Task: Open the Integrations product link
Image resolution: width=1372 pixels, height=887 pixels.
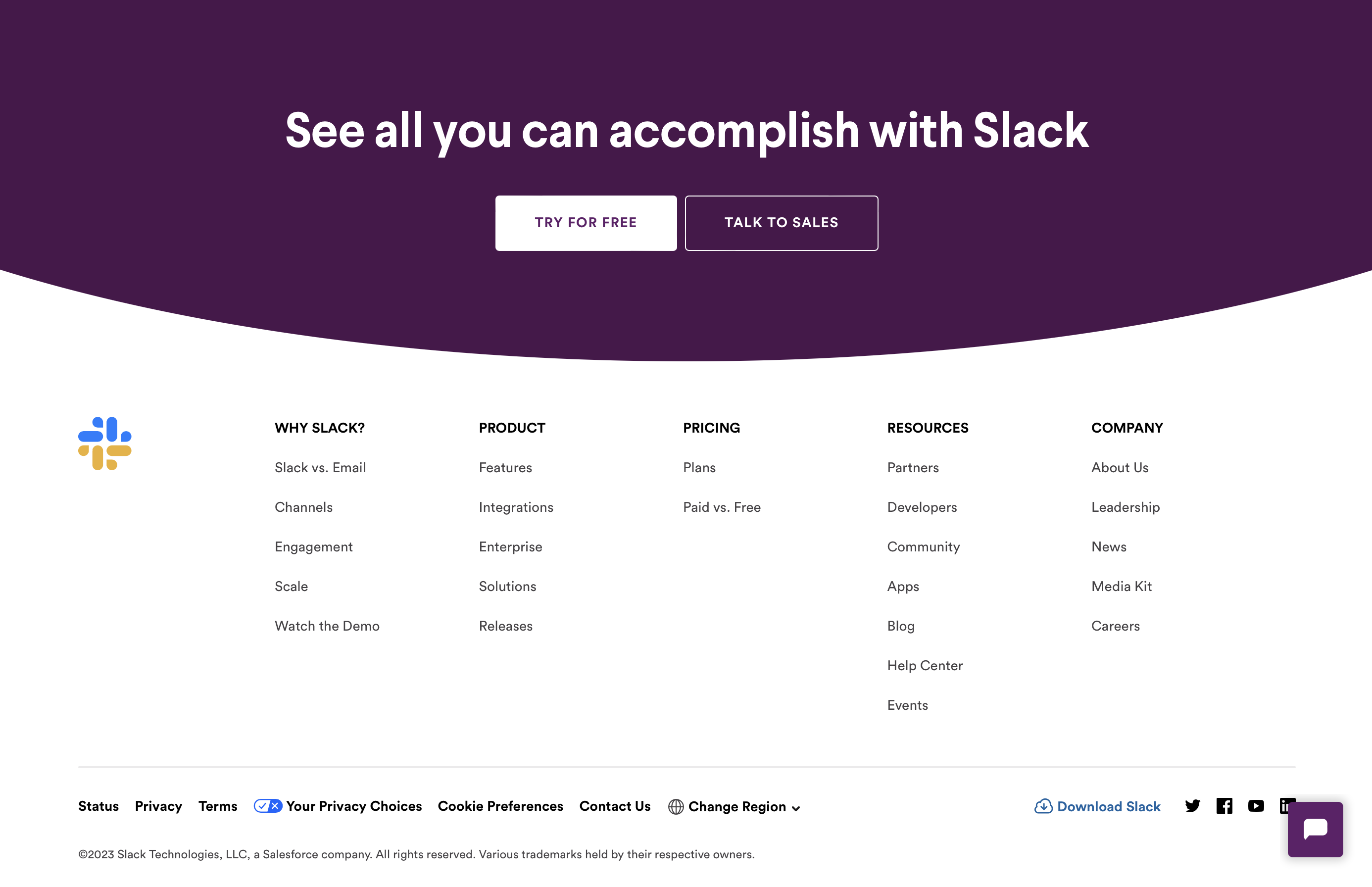Action: point(516,507)
